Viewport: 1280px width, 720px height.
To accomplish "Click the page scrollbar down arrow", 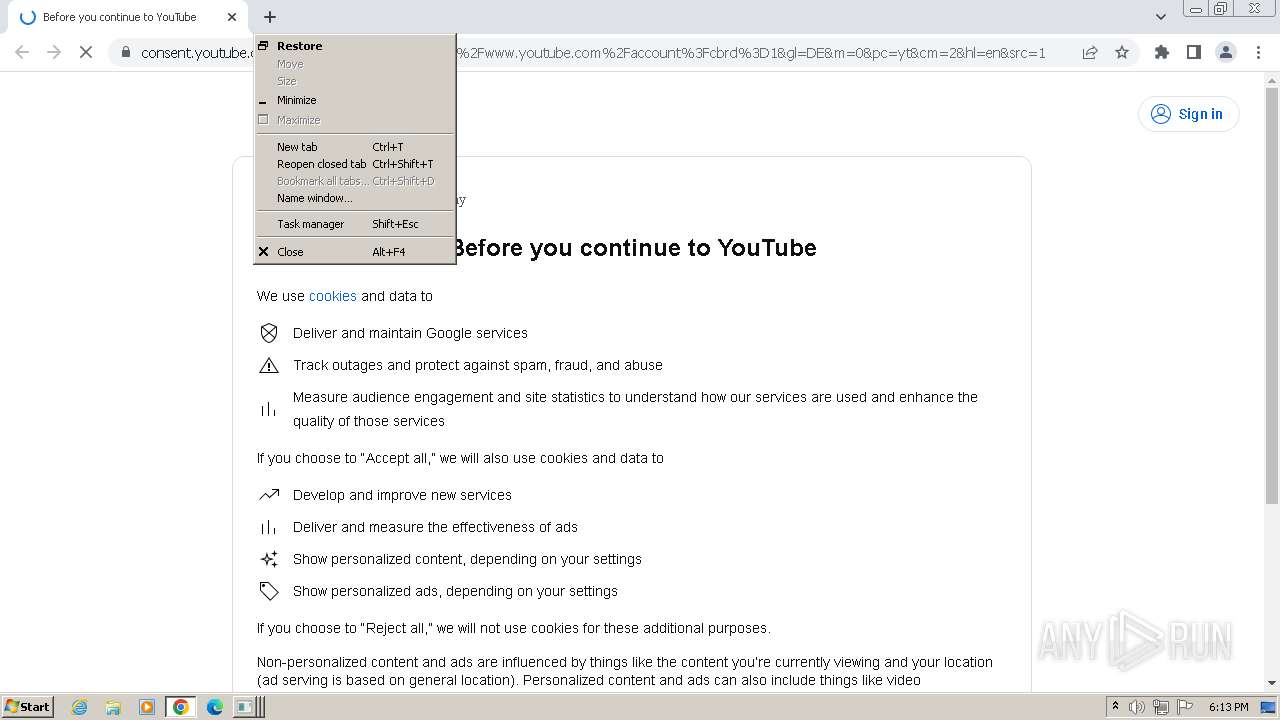I will tap(1272, 683).
